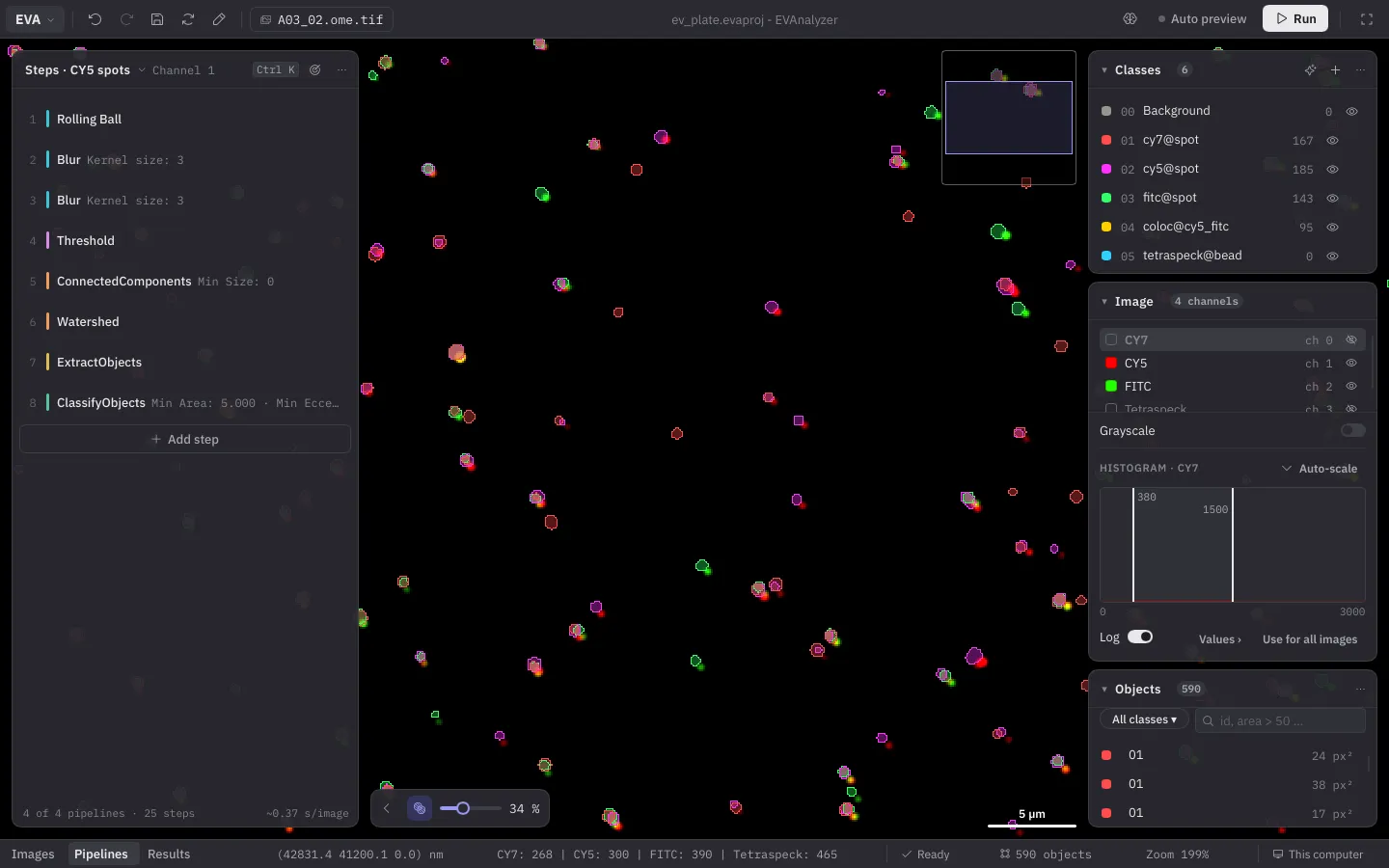1389x868 pixels.
Task: Click the overlay toggle icon beside zoom slider
Action: pos(420,808)
